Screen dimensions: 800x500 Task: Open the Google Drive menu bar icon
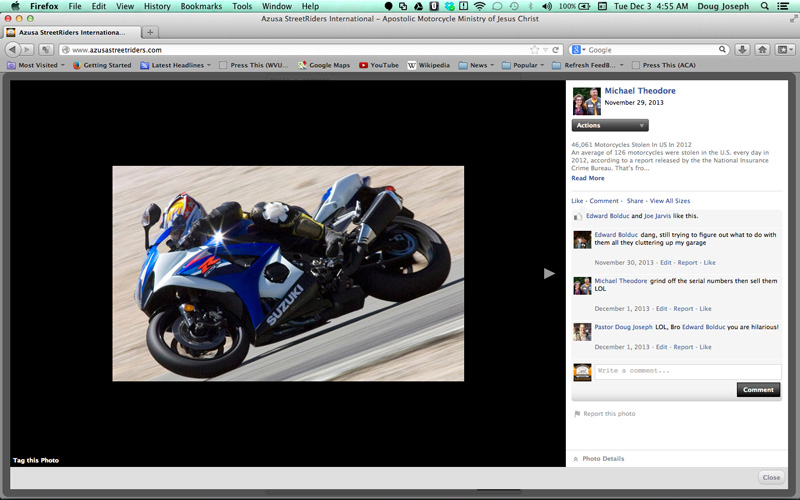coord(418,6)
